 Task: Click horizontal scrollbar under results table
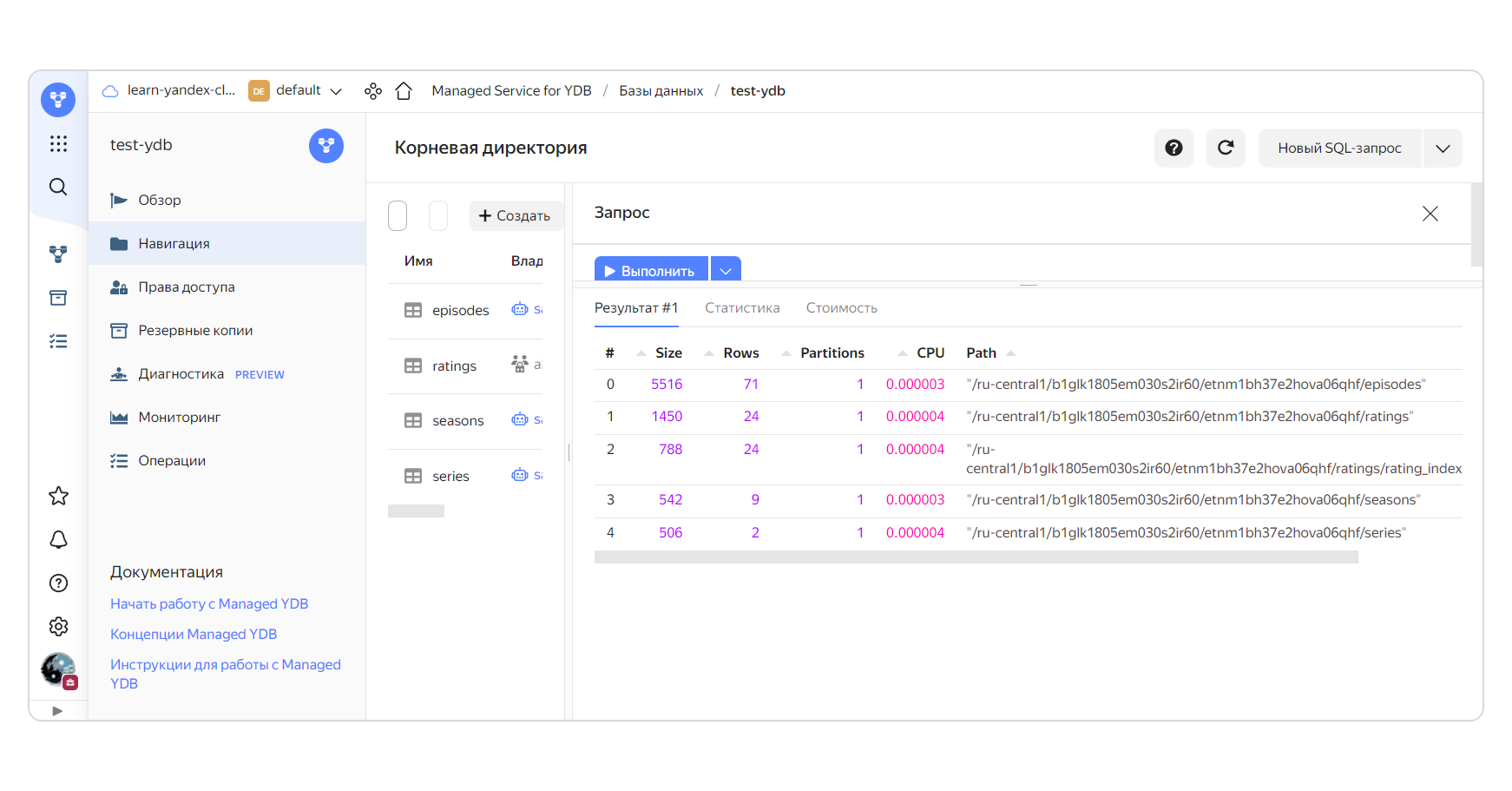(976, 557)
